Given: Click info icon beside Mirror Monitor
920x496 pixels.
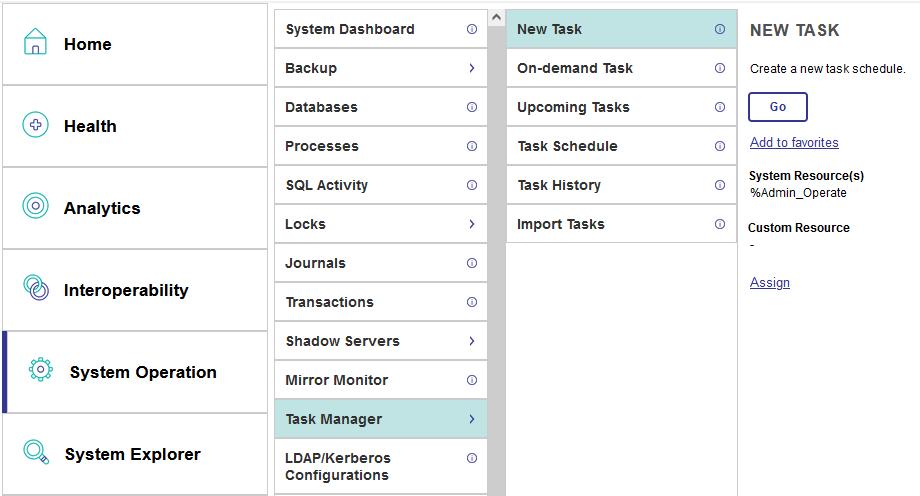Looking at the screenshot, I should click(472, 380).
